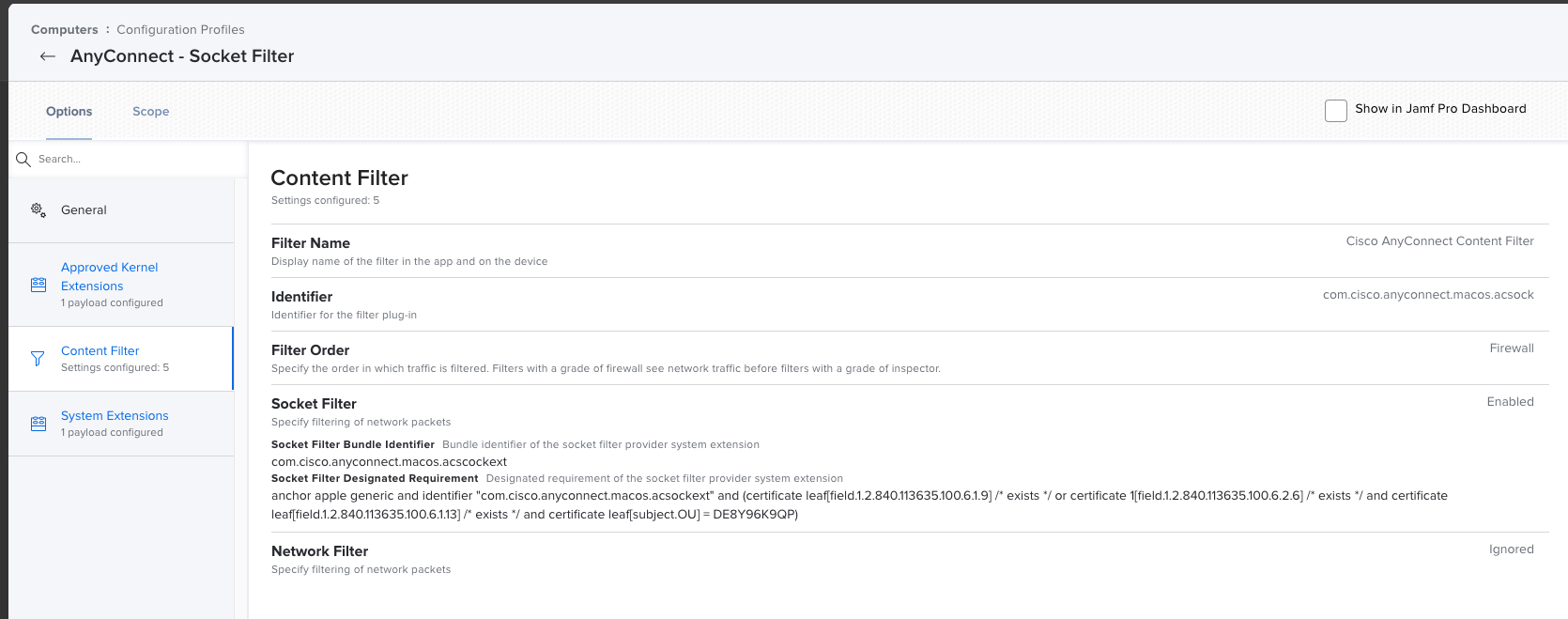Click the General gear icon
The height and width of the screenshot is (619, 1568).
[38, 209]
